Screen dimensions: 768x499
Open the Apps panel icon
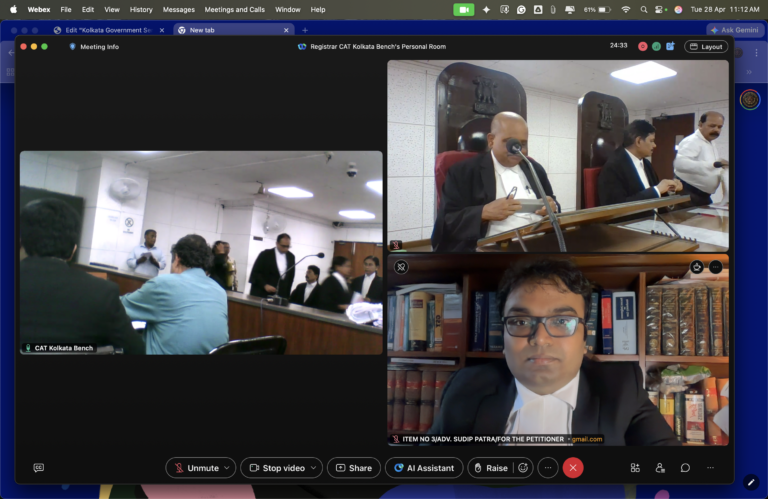coord(635,468)
